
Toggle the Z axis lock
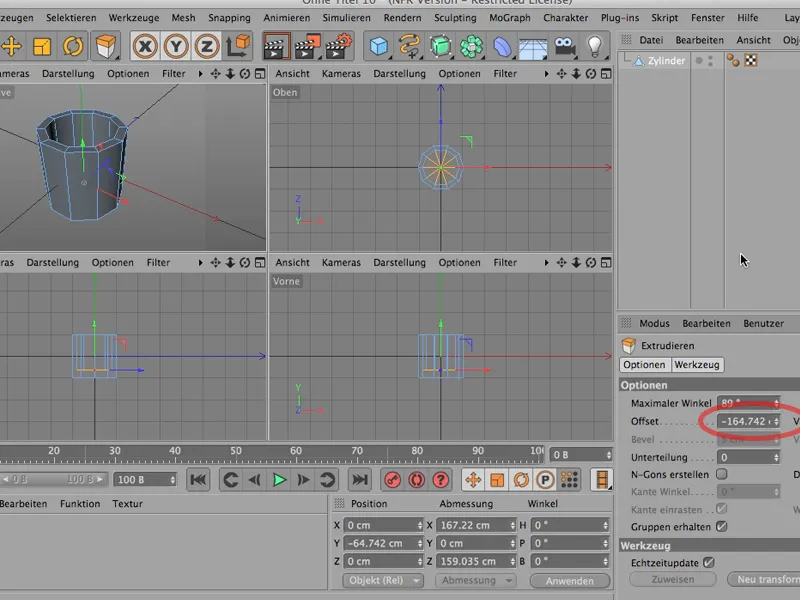click(207, 46)
